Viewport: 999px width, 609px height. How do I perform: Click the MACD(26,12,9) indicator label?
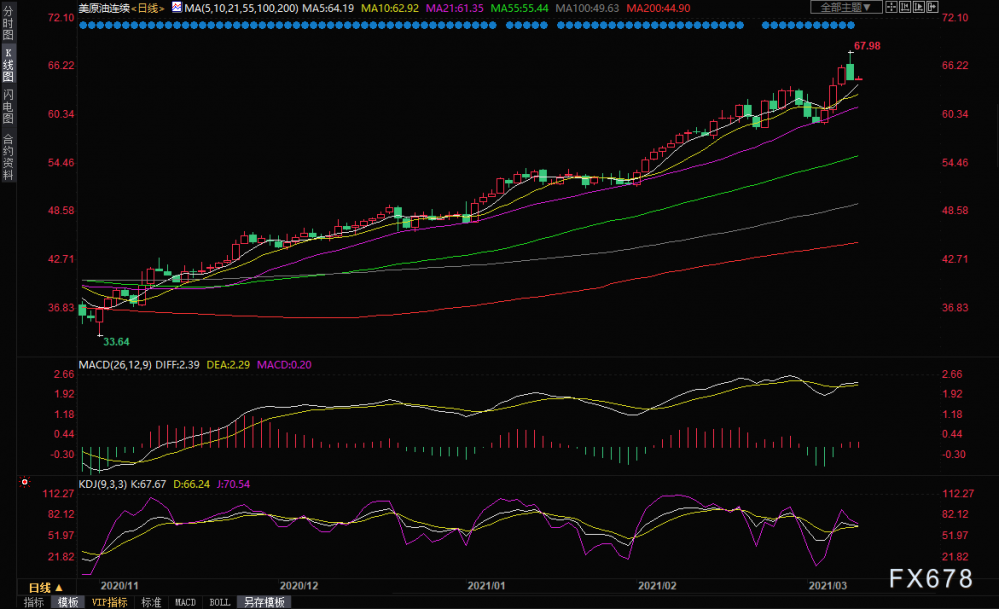115,365
